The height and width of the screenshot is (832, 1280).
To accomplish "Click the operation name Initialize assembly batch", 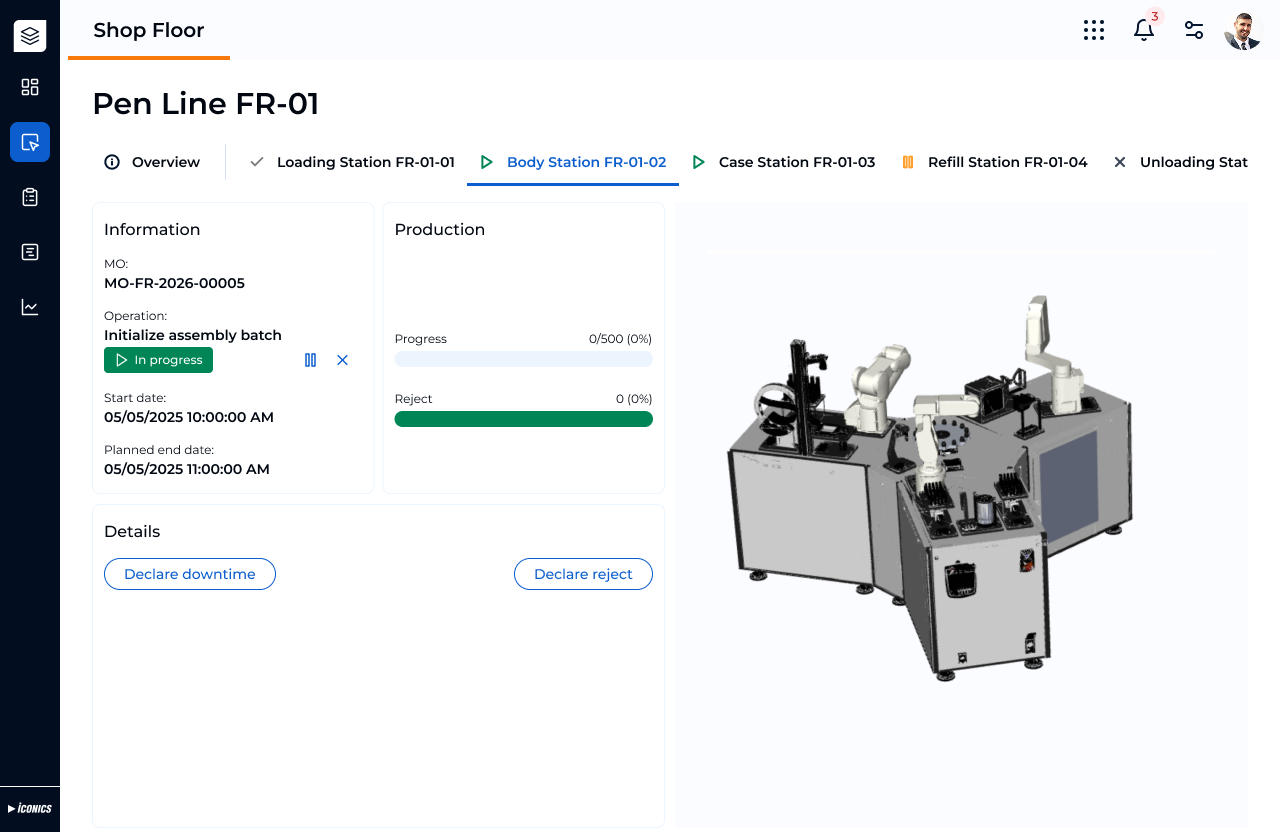I will (193, 335).
